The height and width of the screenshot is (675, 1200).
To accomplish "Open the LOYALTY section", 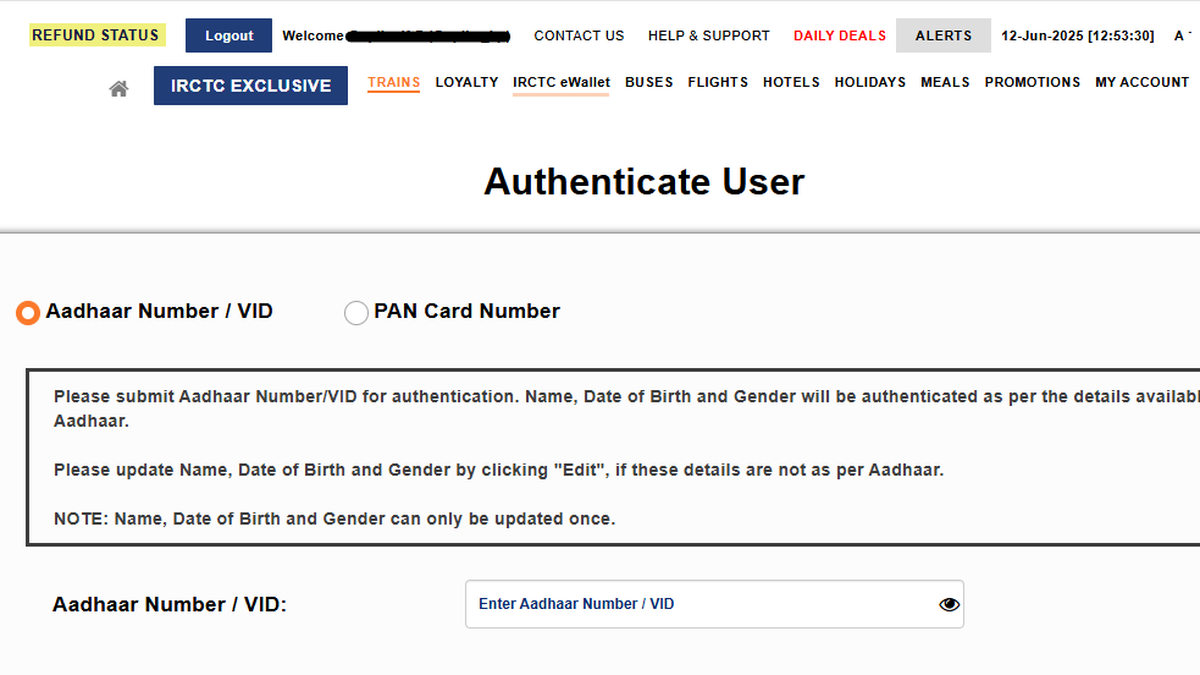I will [x=466, y=82].
